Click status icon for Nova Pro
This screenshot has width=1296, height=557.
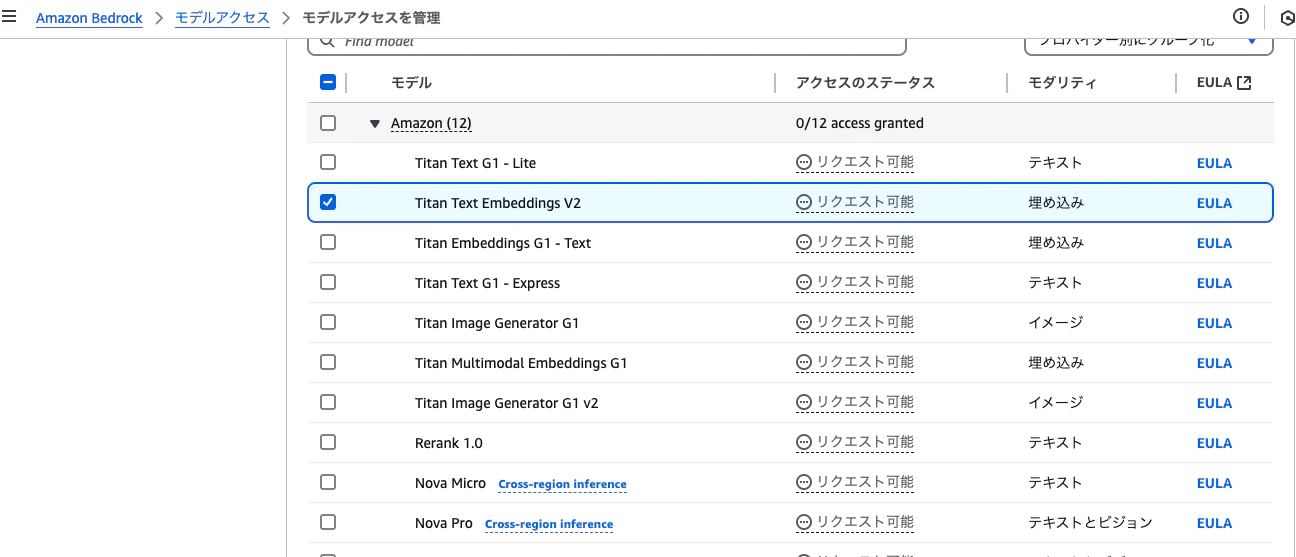[804, 522]
